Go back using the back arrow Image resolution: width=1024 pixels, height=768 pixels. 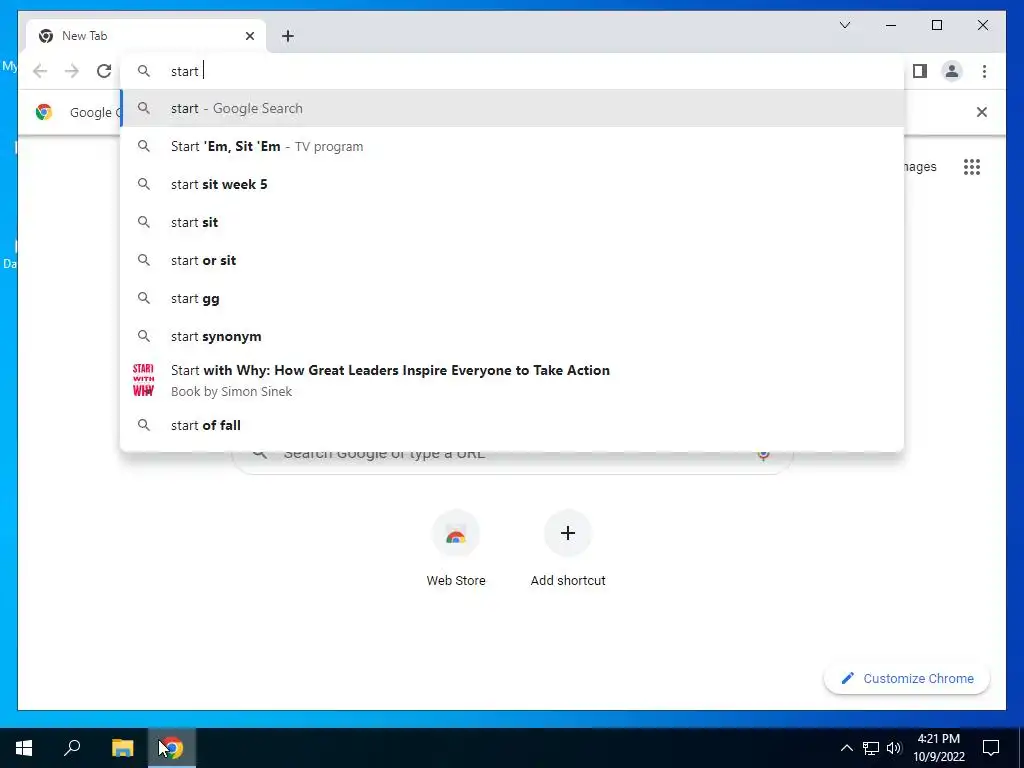click(x=40, y=71)
